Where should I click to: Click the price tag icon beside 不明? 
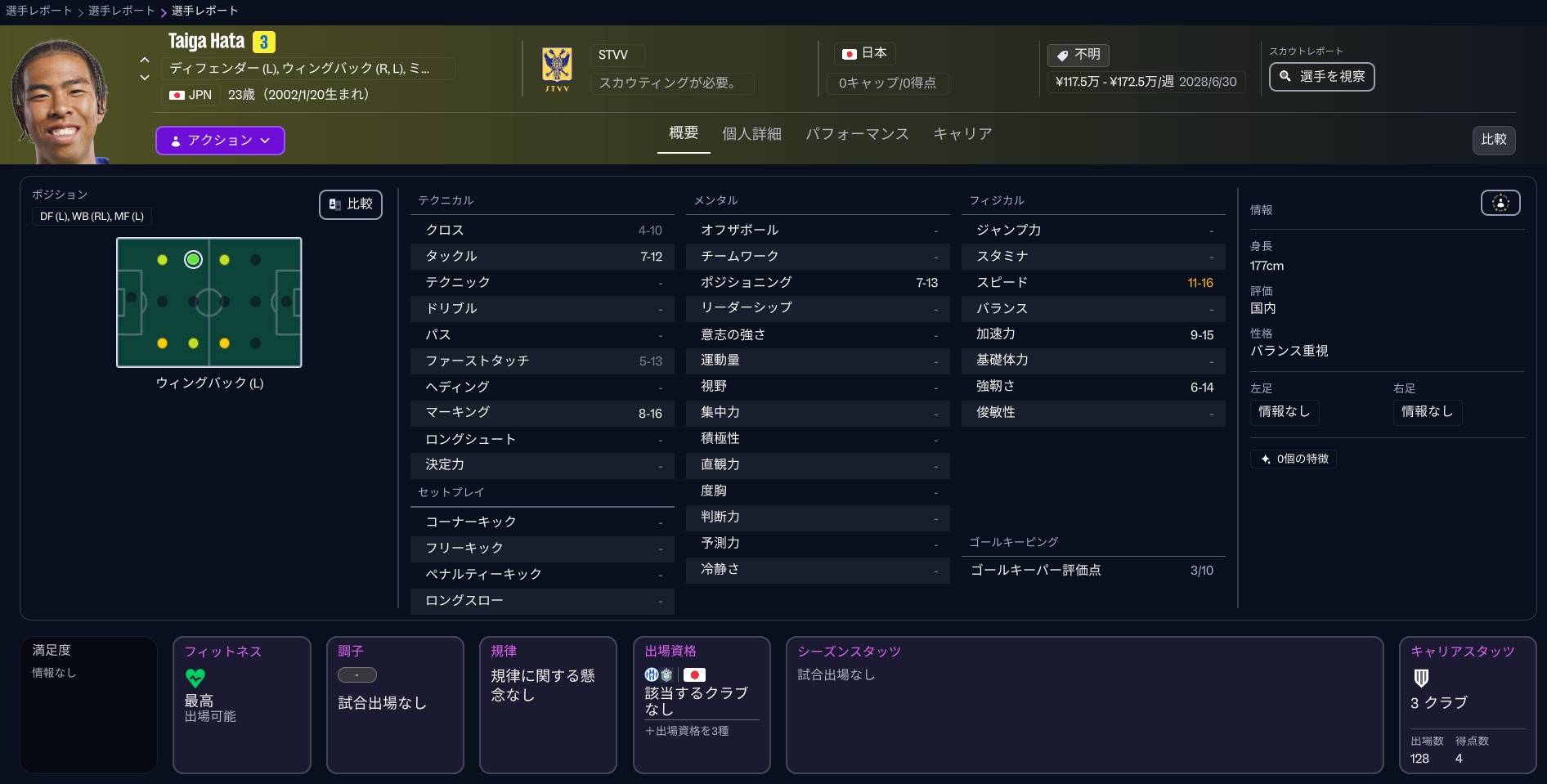(x=1062, y=55)
